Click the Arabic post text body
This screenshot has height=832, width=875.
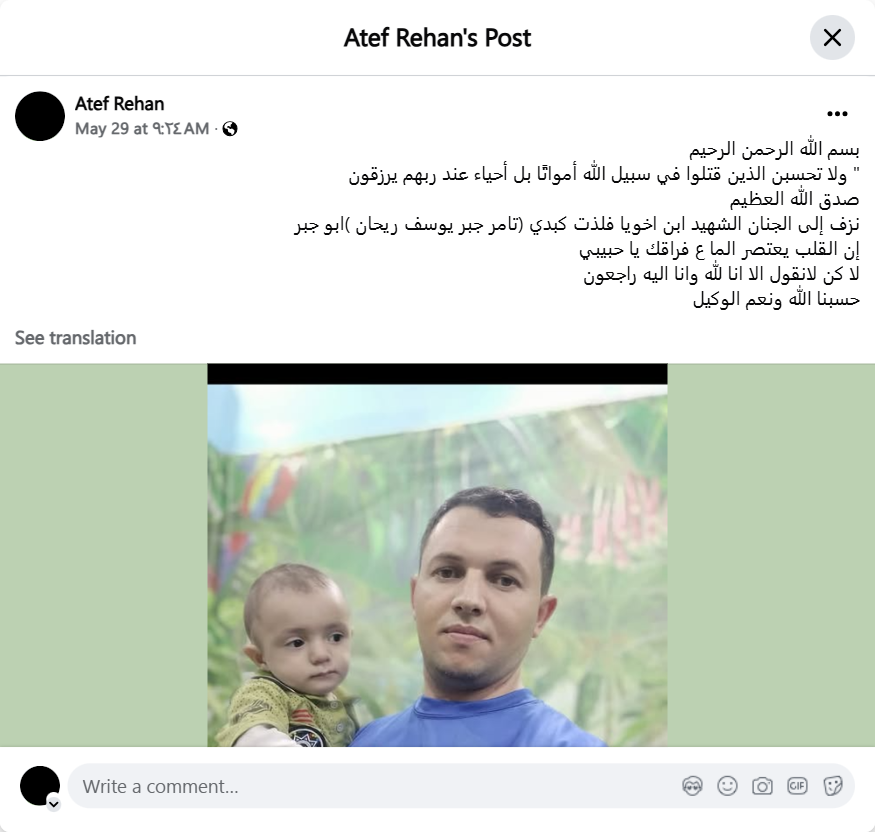[577, 224]
